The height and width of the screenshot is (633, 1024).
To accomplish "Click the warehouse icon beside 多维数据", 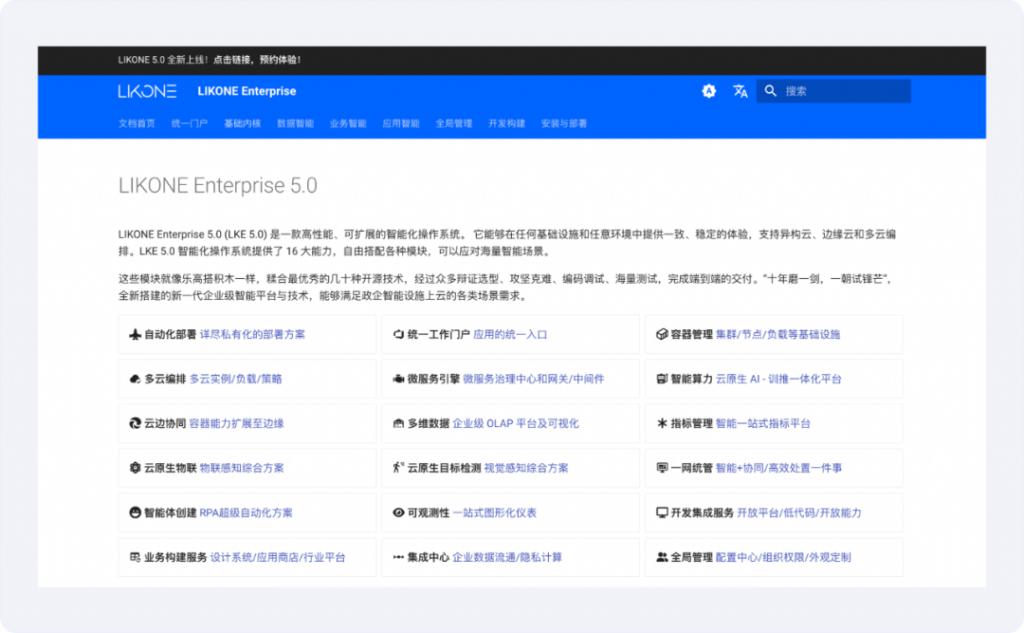I will pyautogui.click(x=398, y=423).
